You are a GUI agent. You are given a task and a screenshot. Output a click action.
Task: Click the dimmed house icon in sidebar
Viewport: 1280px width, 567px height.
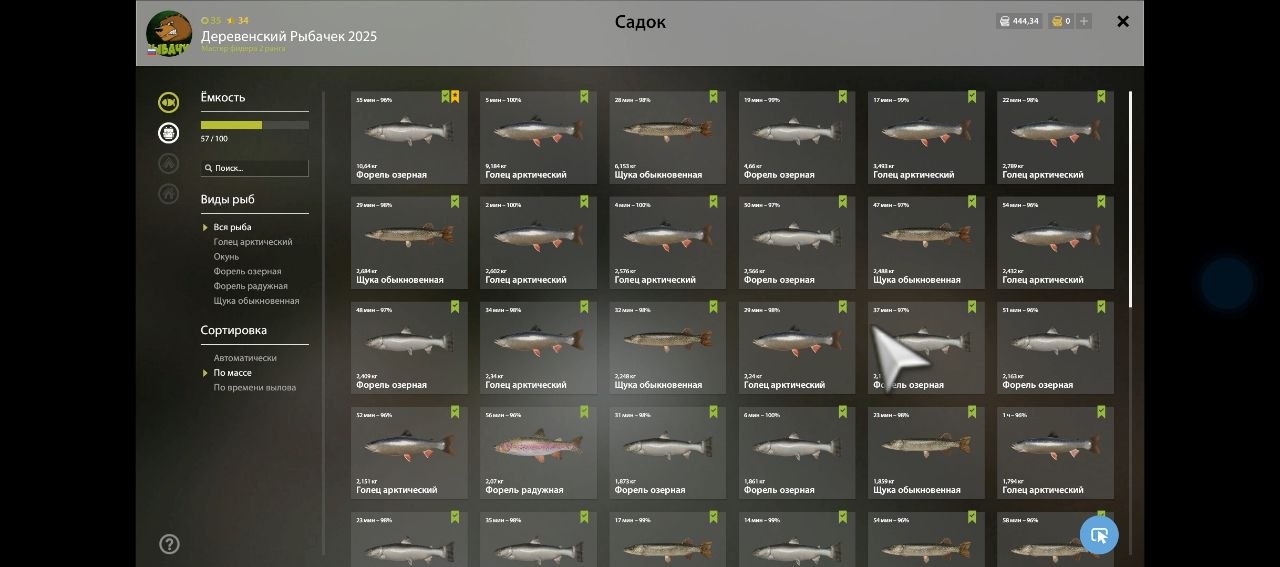168,193
